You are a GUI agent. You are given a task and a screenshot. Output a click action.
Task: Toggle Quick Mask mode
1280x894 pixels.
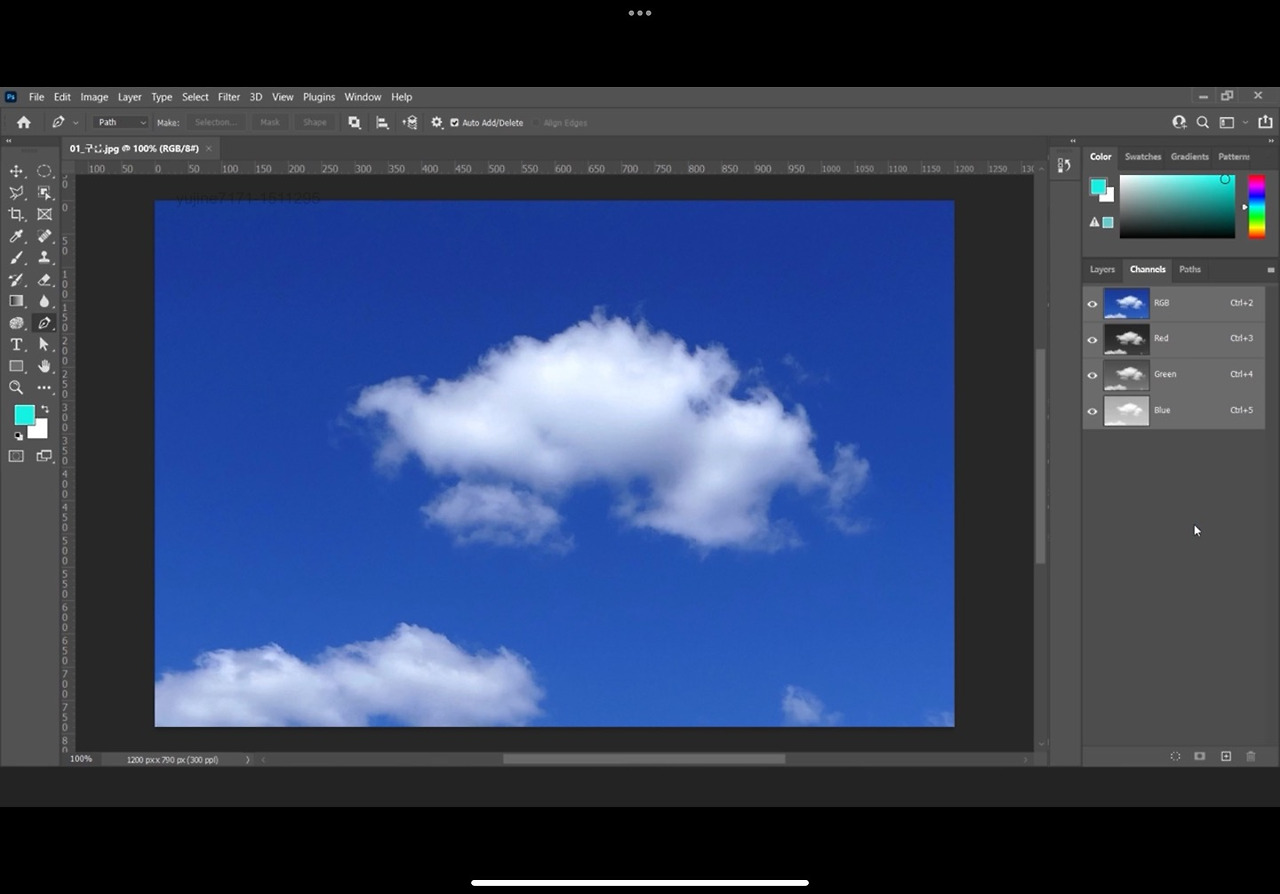(x=16, y=456)
